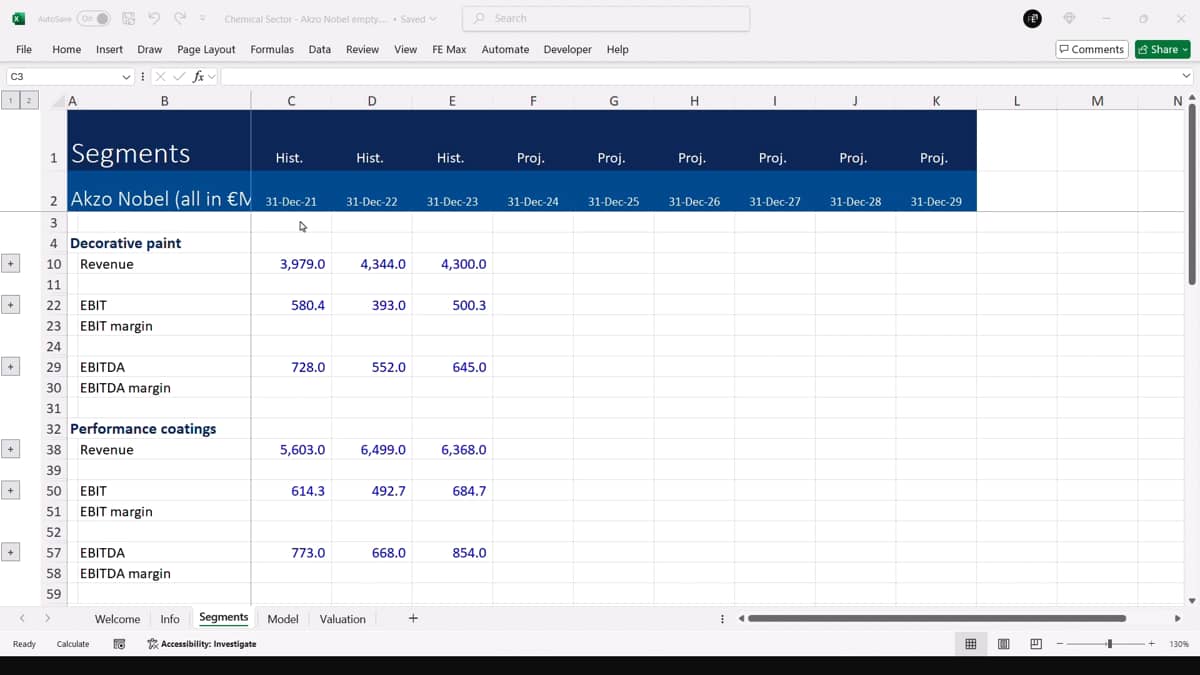Select the Performance coatings heading cell
1200x675 pixels.
click(x=159, y=429)
